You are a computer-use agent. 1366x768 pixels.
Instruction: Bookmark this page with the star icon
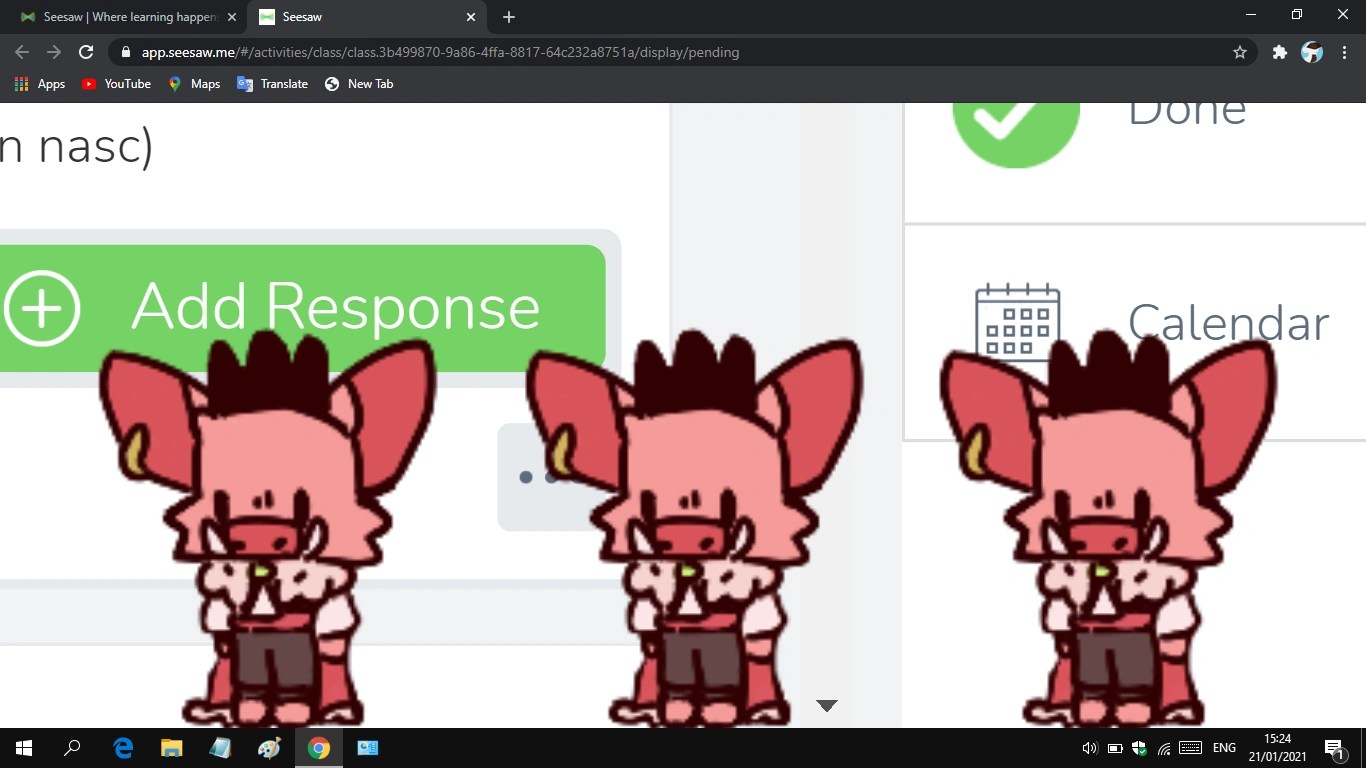point(1240,52)
